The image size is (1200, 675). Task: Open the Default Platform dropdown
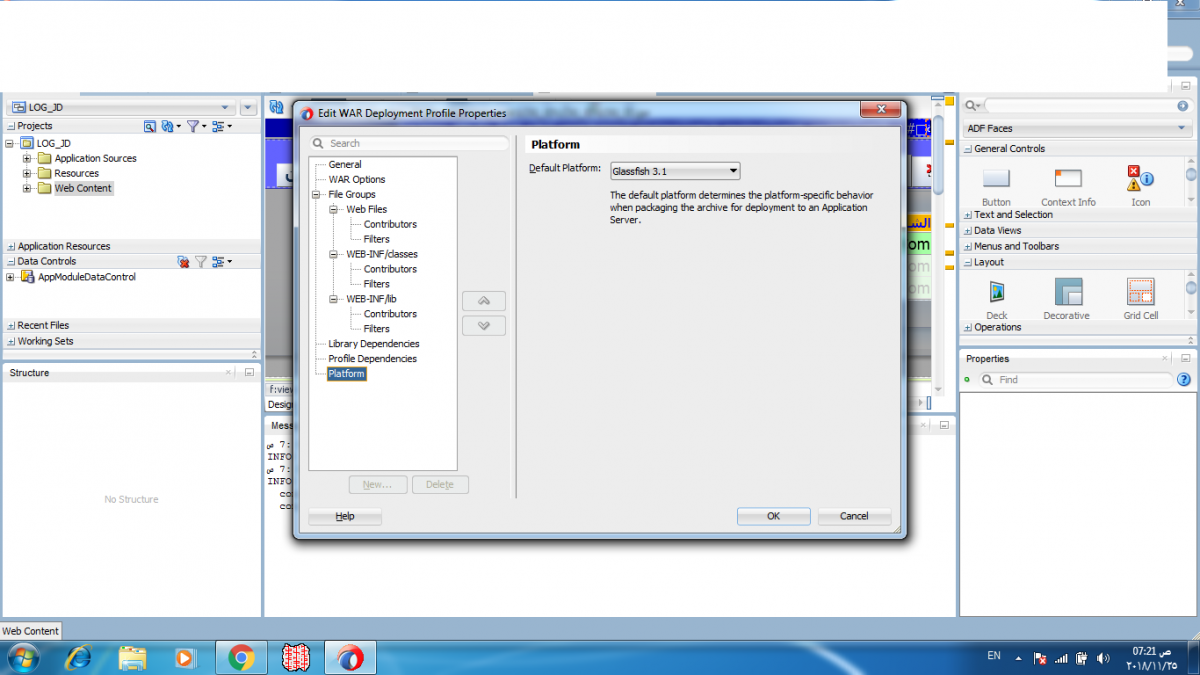click(x=675, y=171)
